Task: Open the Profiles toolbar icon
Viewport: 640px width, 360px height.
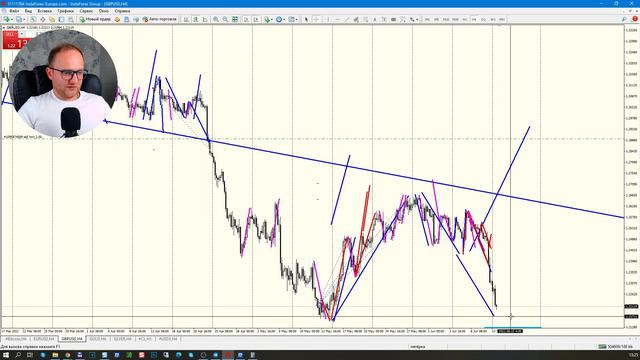Action: pos(19,19)
